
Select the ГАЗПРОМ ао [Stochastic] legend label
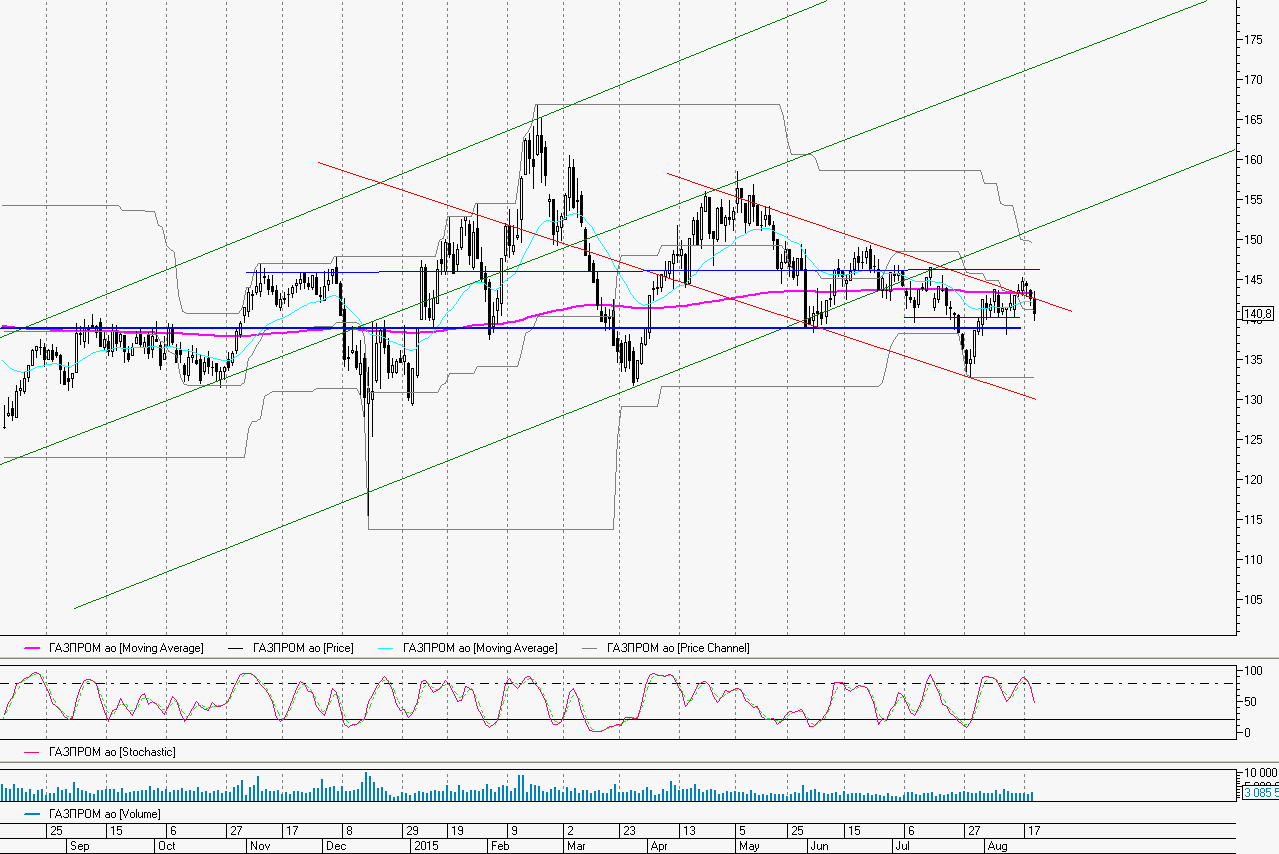pyautogui.click(x=112, y=751)
